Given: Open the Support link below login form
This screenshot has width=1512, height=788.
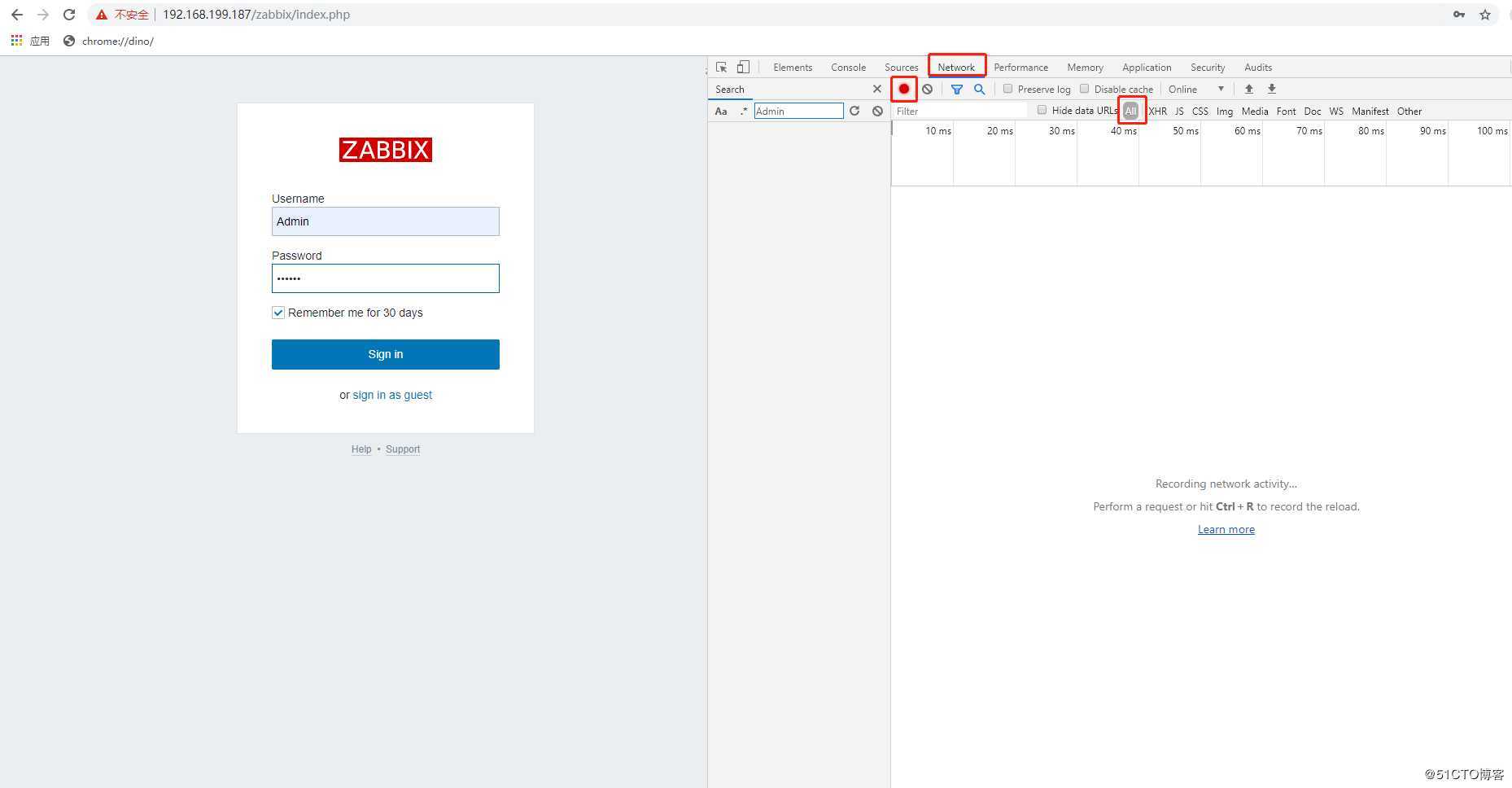Looking at the screenshot, I should [403, 449].
